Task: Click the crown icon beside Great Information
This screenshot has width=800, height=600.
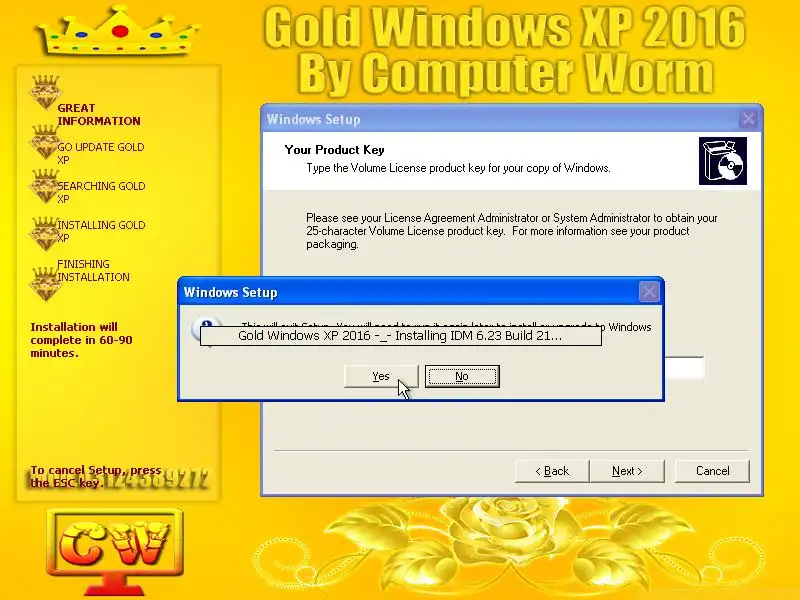Action: [45, 92]
